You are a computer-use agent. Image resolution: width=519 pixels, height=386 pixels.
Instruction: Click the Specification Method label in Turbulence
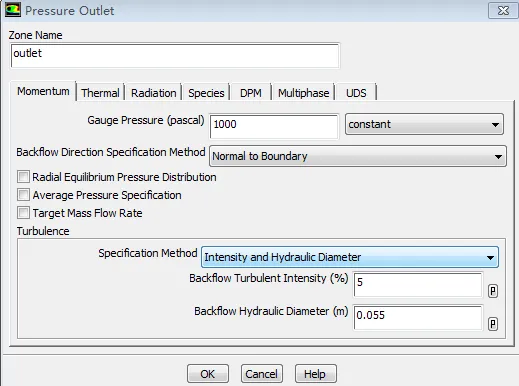tap(148, 253)
